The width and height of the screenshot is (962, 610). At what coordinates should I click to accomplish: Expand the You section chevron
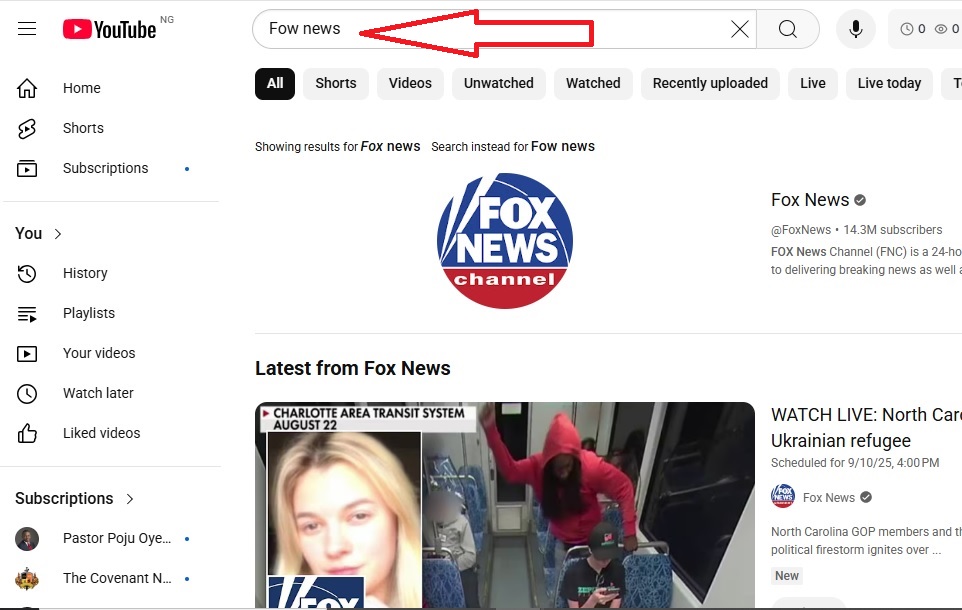pos(58,234)
